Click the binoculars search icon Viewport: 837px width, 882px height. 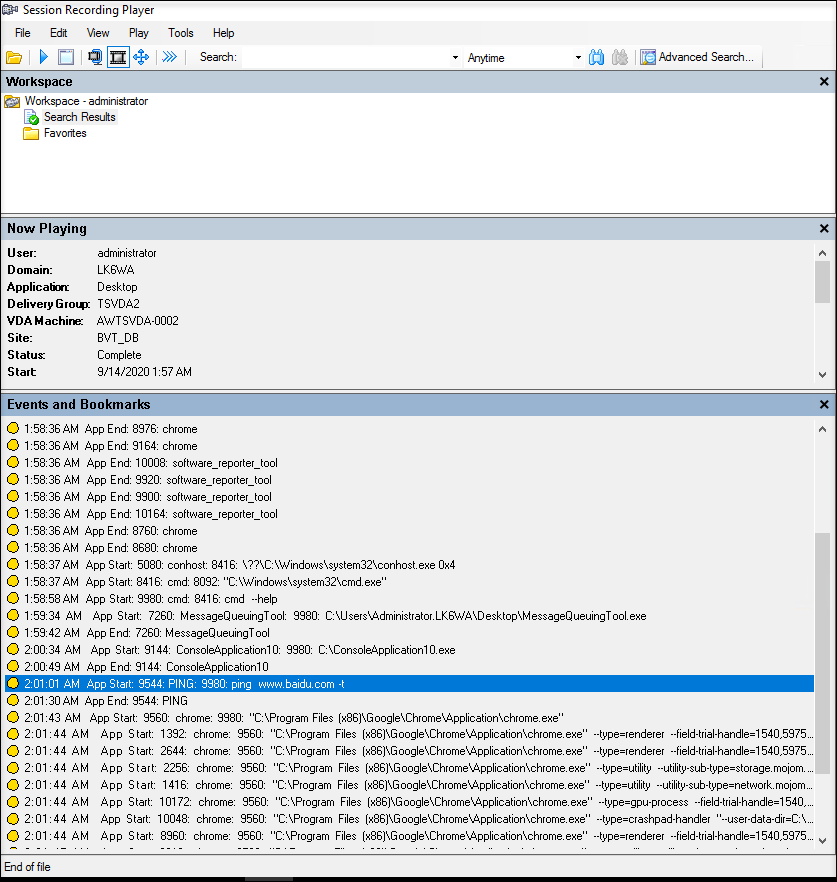(596, 57)
